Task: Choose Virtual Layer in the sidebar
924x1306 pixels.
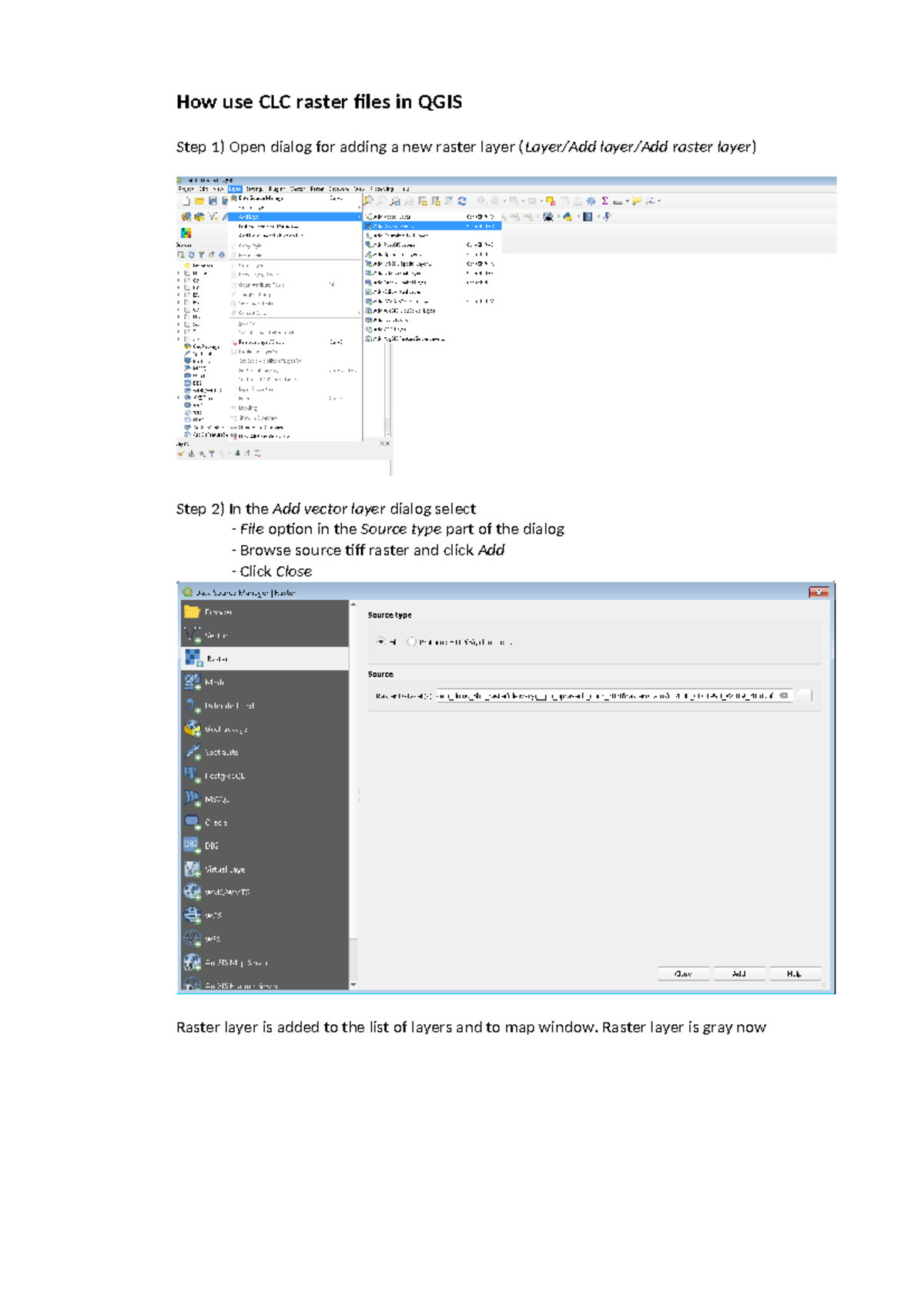Action: pos(265,869)
